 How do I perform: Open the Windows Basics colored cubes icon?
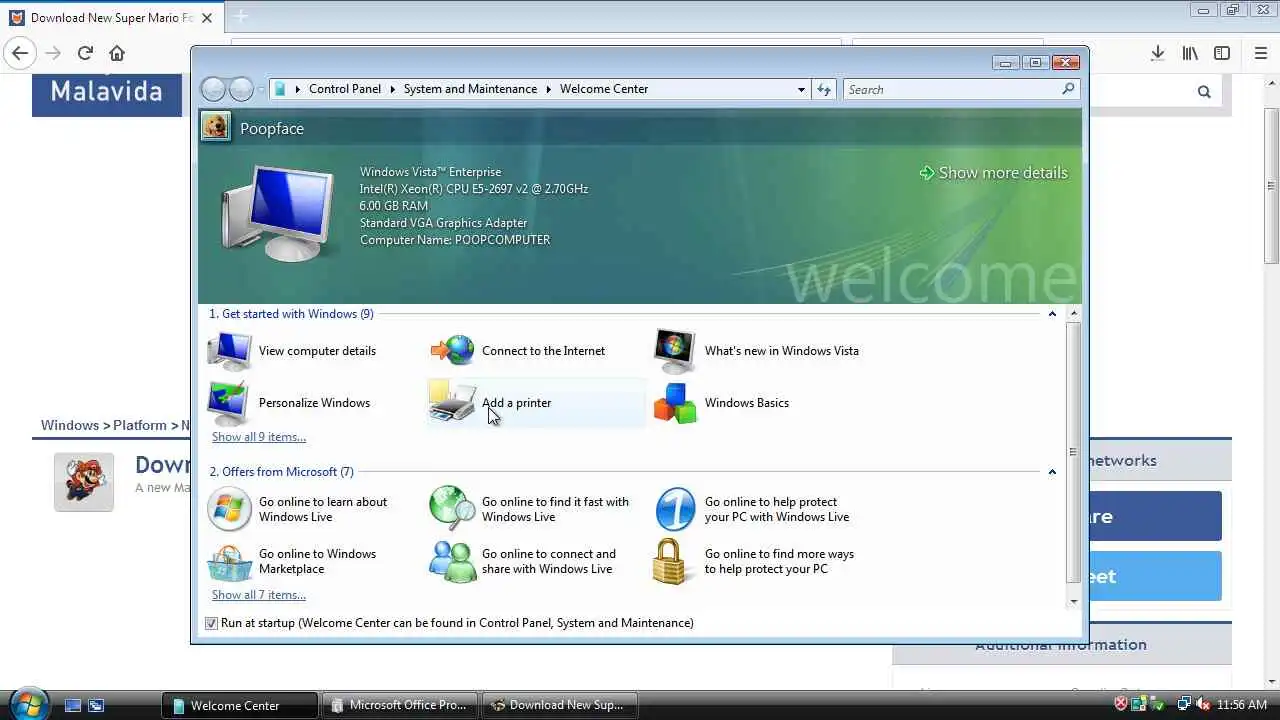point(675,403)
